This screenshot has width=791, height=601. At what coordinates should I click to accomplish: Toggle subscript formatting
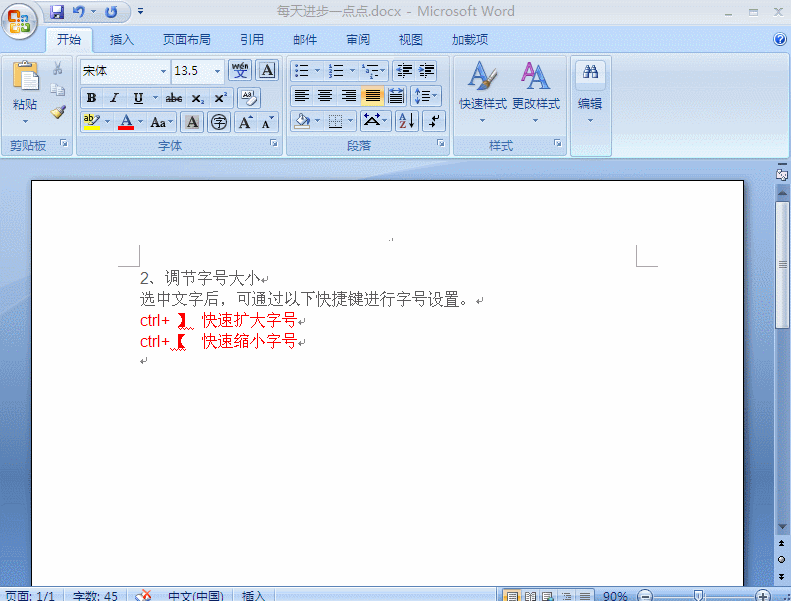click(x=197, y=98)
